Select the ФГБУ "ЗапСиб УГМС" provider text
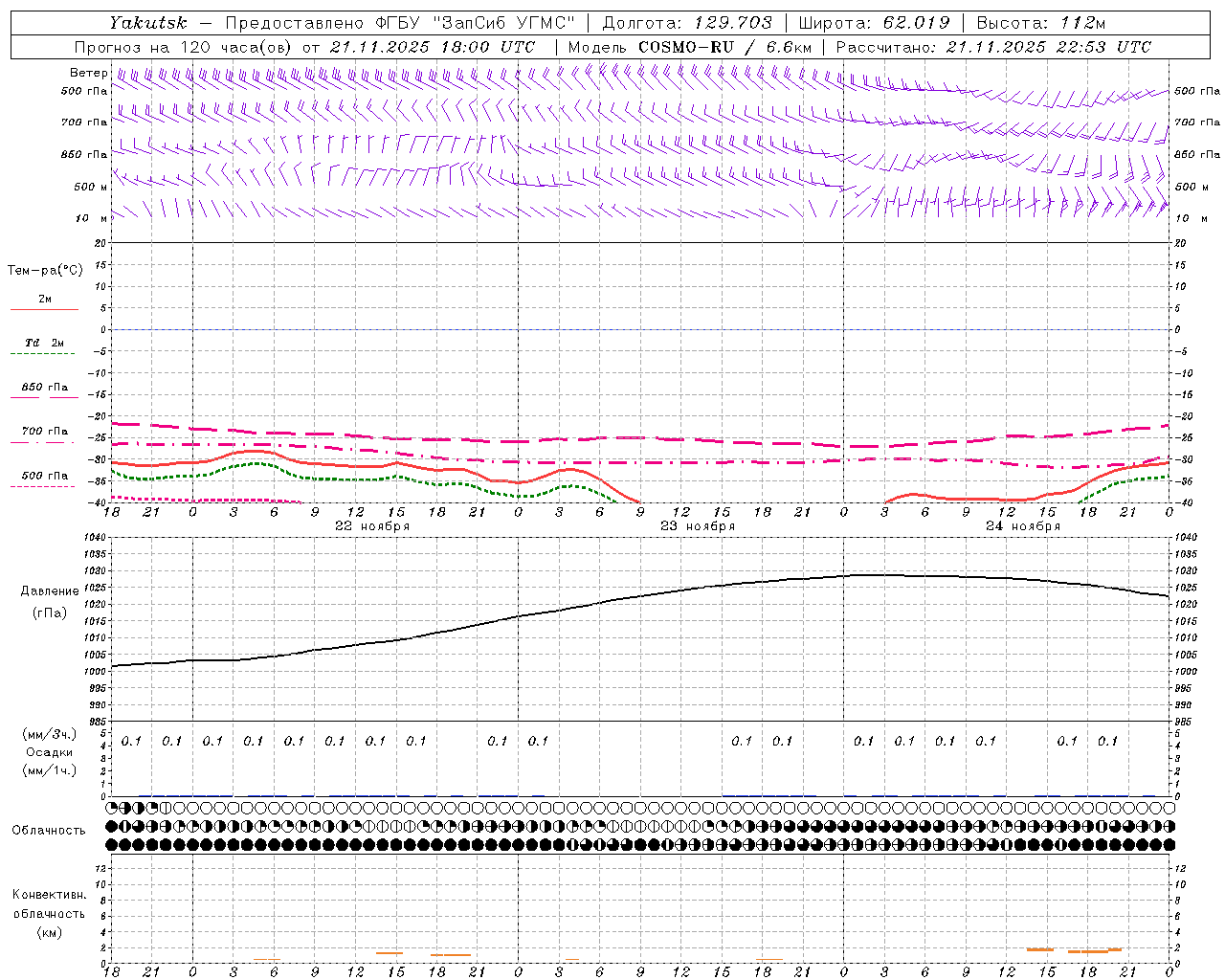1225x980 pixels. pyautogui.click(x=475, y=23)
